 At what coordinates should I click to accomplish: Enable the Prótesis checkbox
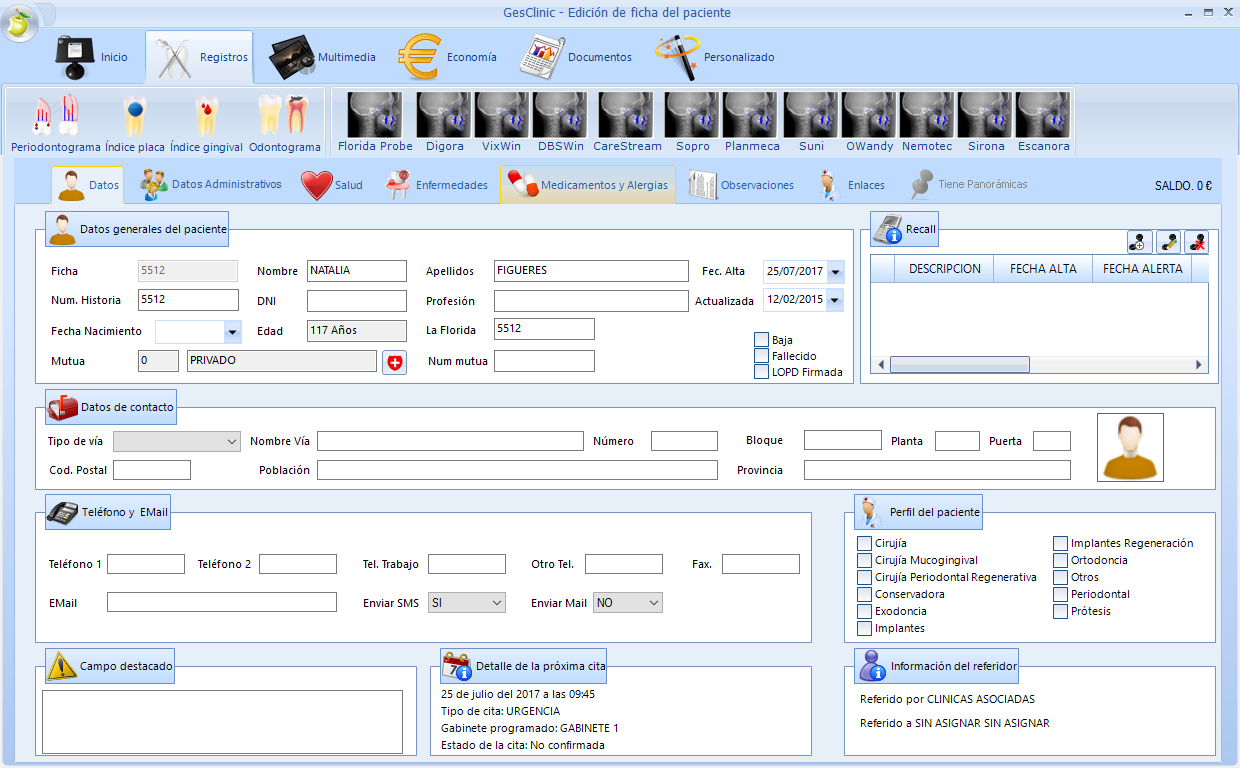tap(1061, 611)
